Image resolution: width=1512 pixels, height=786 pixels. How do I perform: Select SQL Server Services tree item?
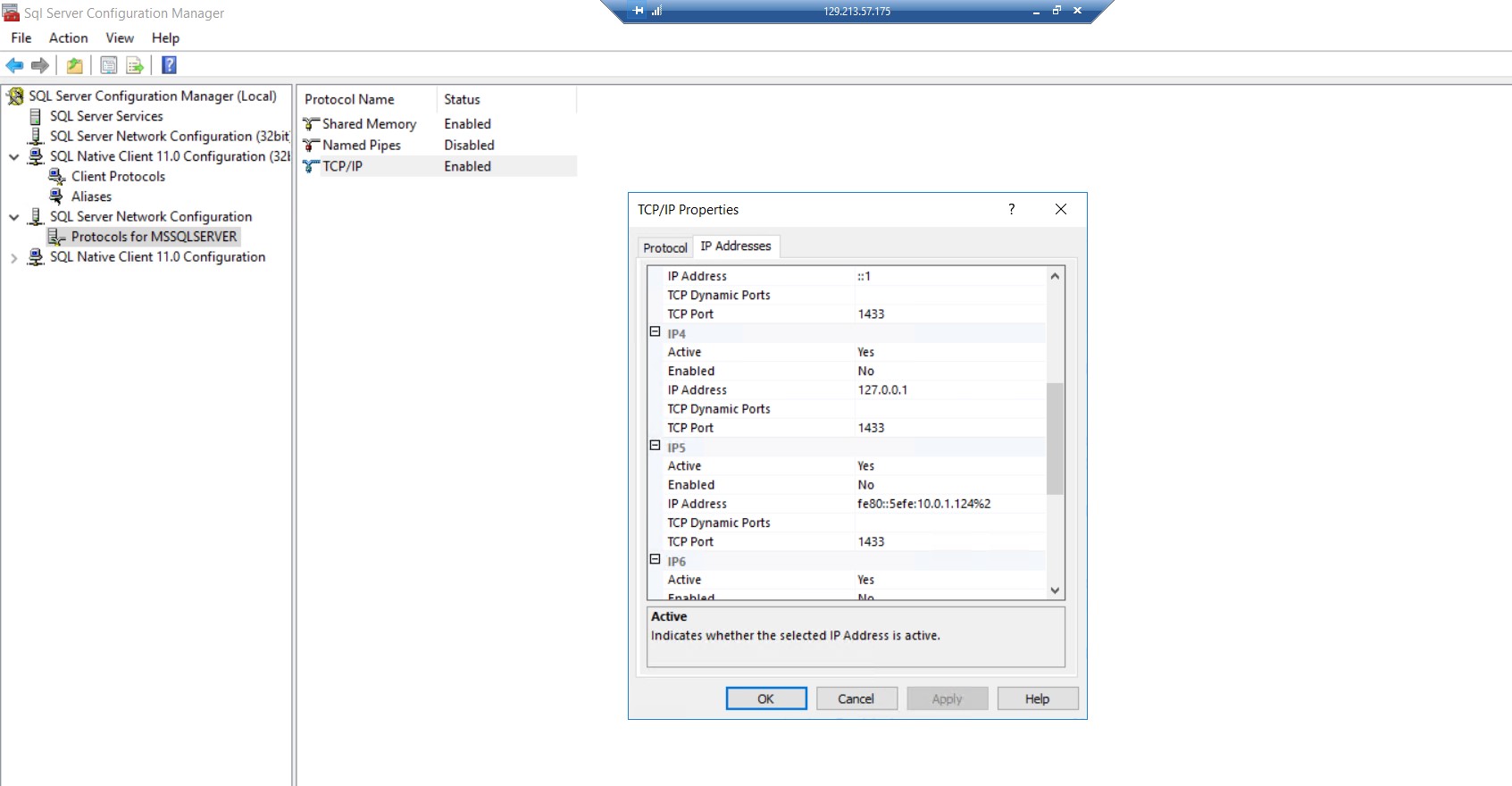pyautogui.click(x=106, y=116)
